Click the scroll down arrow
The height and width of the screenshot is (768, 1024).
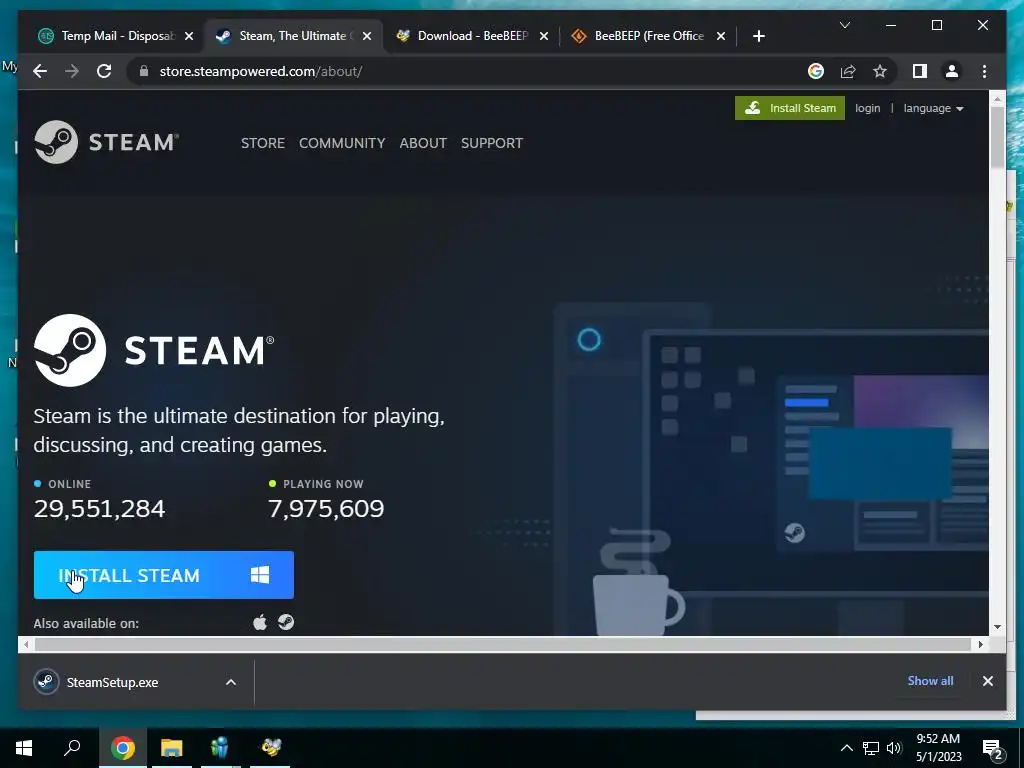(997, 627)
